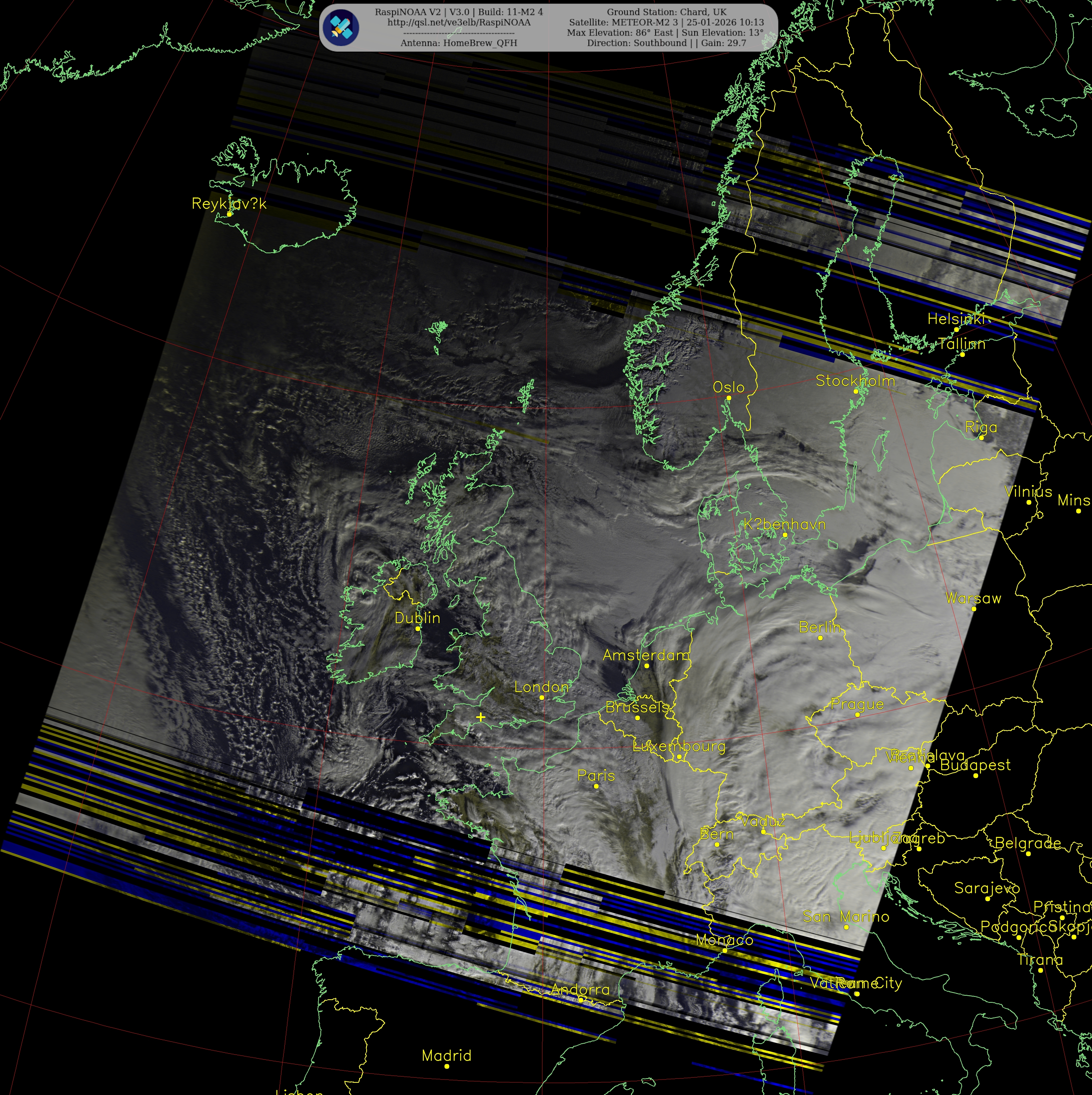Click the Belgrade city label
Image resolution: width=1092 pixels, height=1095 pixels.
point(1027,843)
